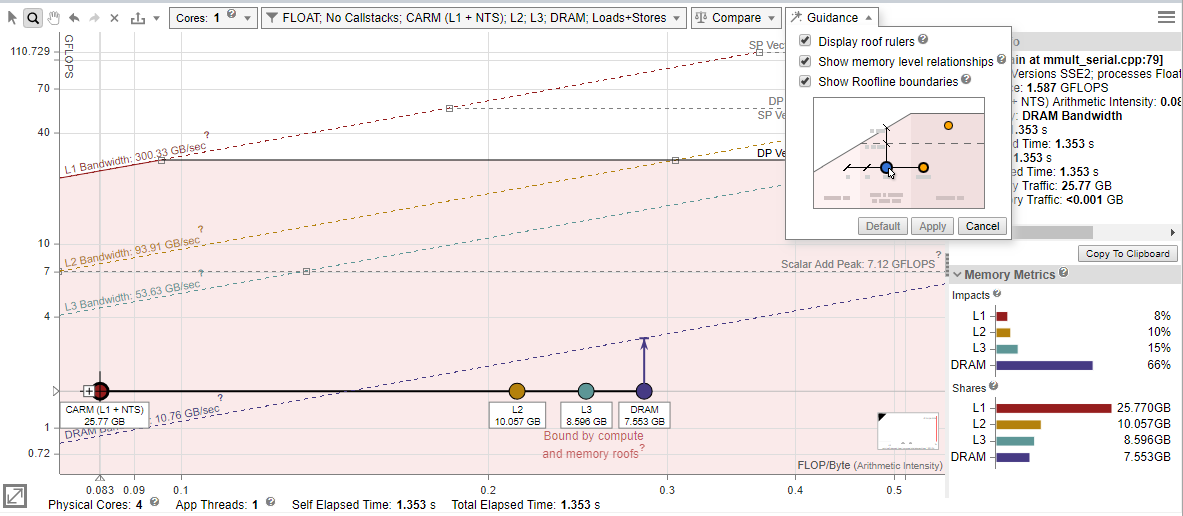Image resolution: width=1183 pixels, height=516 pixels.
Task: Select the CARM red dot on chart
Action: (x=101, y=391)
